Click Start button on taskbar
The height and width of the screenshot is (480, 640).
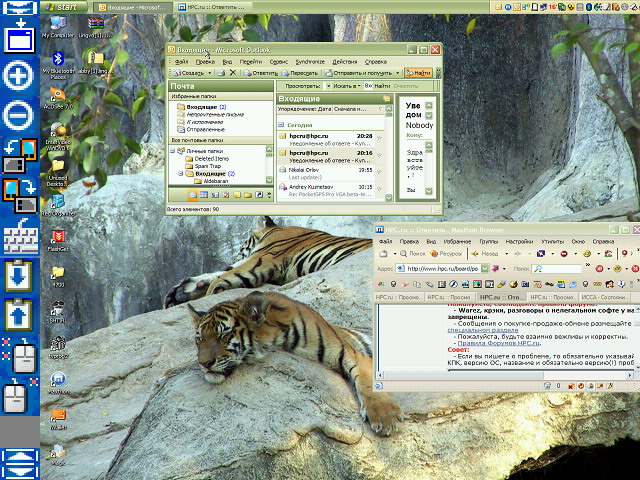63,7
